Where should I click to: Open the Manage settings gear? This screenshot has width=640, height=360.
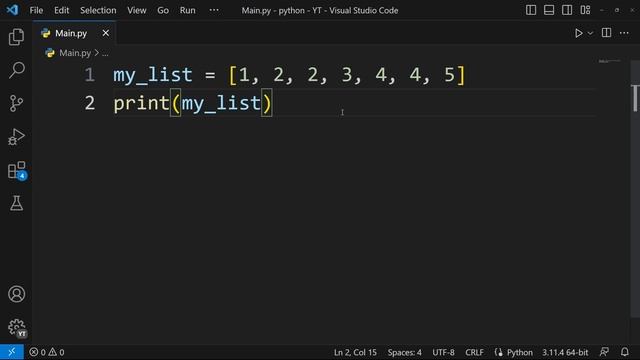[x=17, y=327]
